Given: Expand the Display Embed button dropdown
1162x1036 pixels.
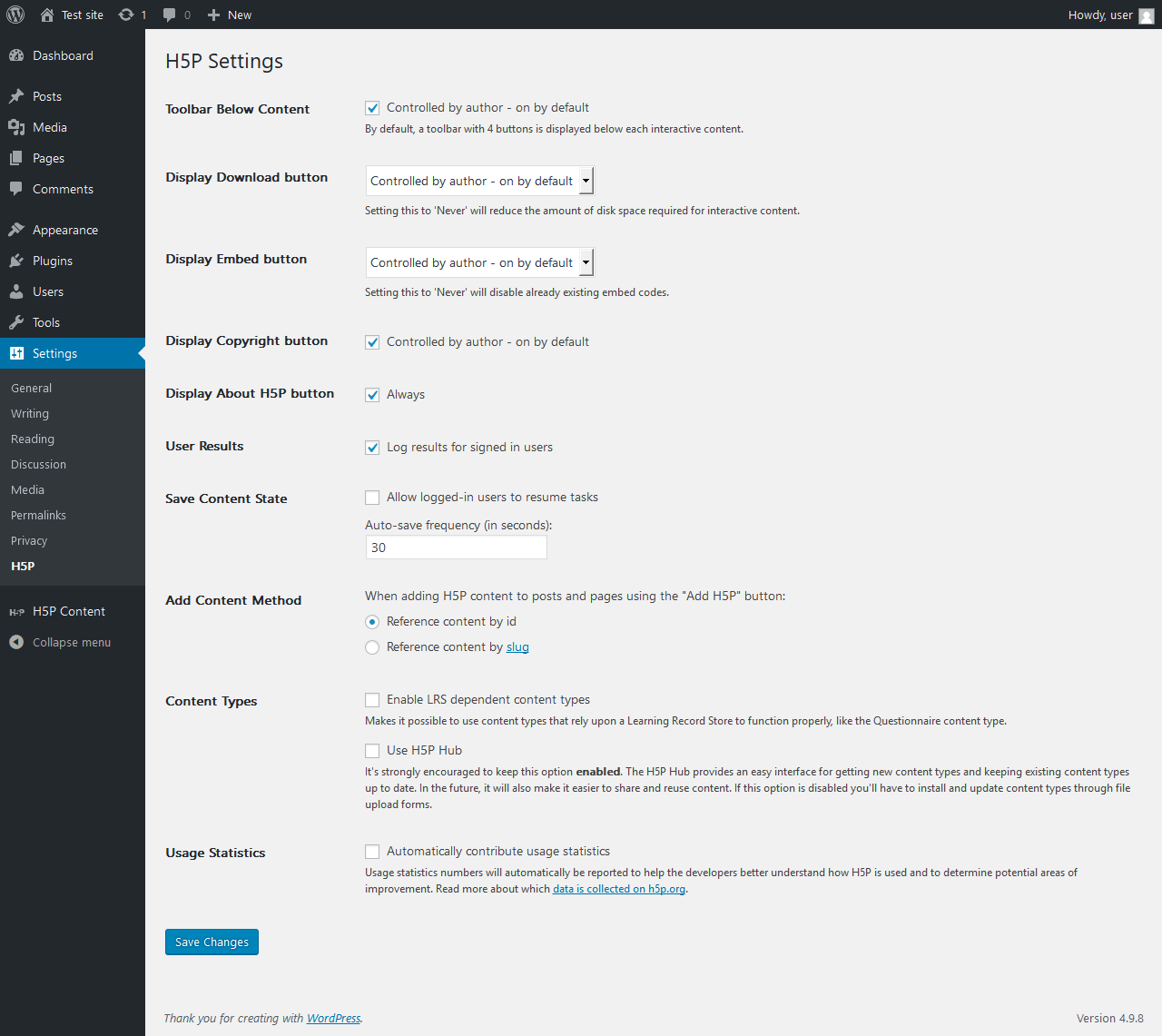Looking at the screenshot, I should [479, 262].
